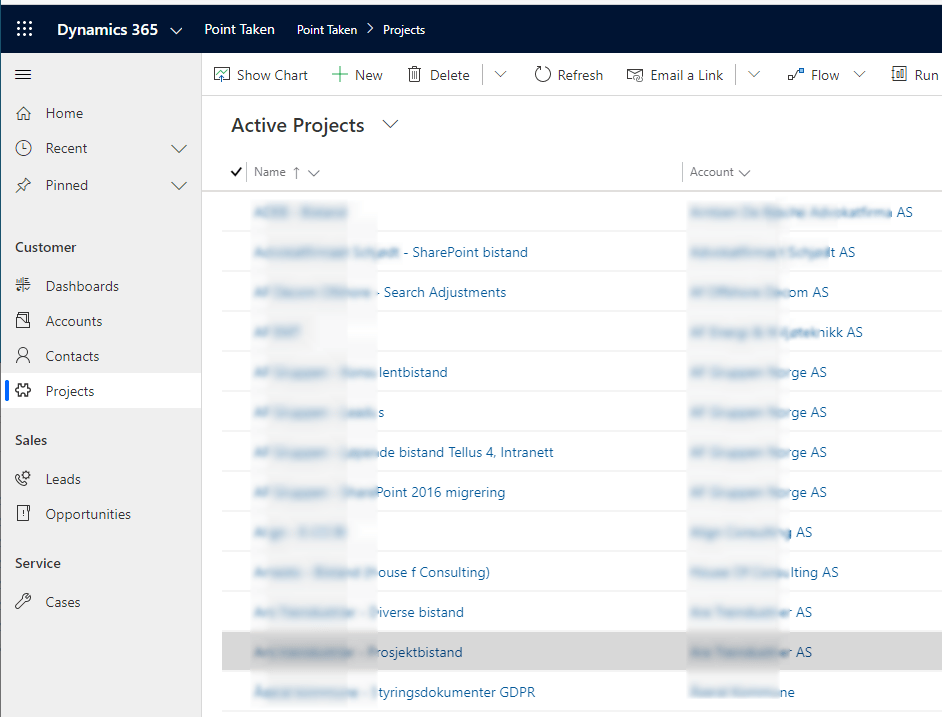Click the Delete trash can button
942x717 pixels.
(438, 75)
